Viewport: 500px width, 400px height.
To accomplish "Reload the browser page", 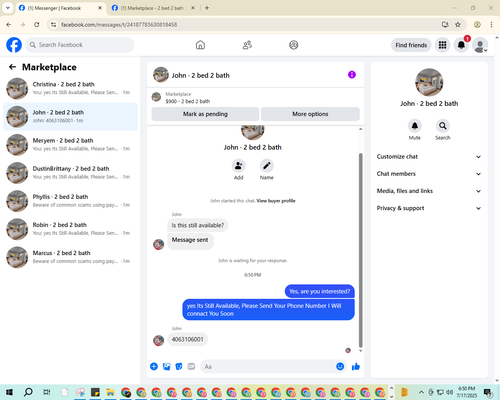I will click(x=37, y=25).
